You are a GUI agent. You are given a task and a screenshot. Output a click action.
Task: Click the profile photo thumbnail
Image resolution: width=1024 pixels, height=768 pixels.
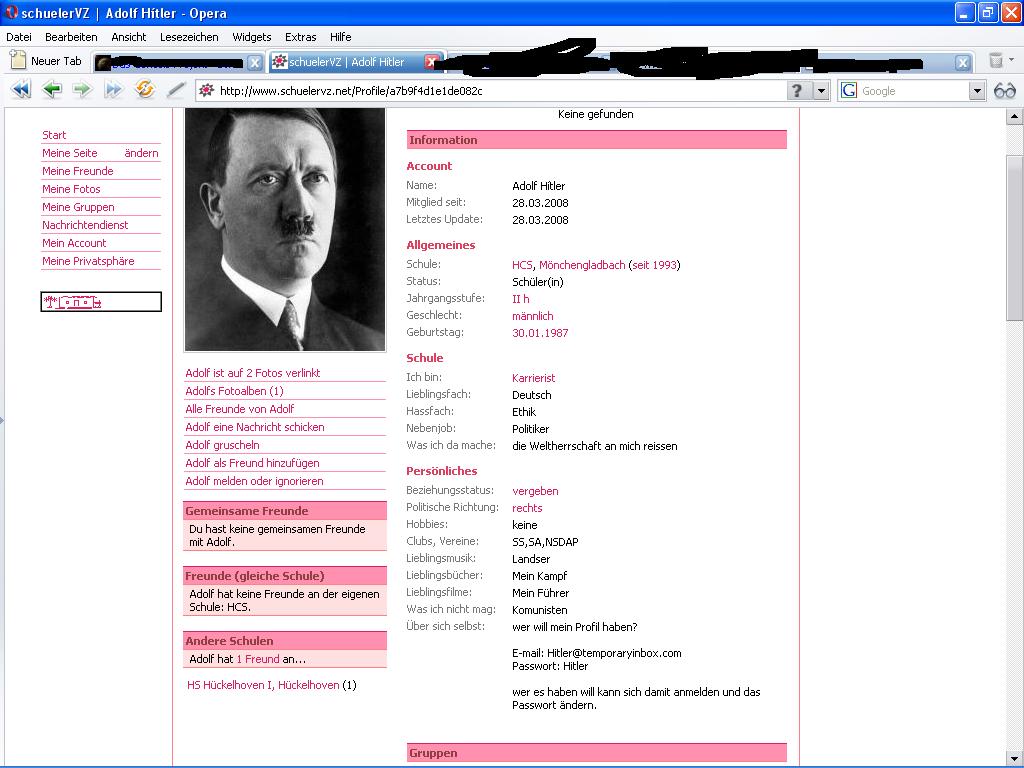[x=285, y=229]
